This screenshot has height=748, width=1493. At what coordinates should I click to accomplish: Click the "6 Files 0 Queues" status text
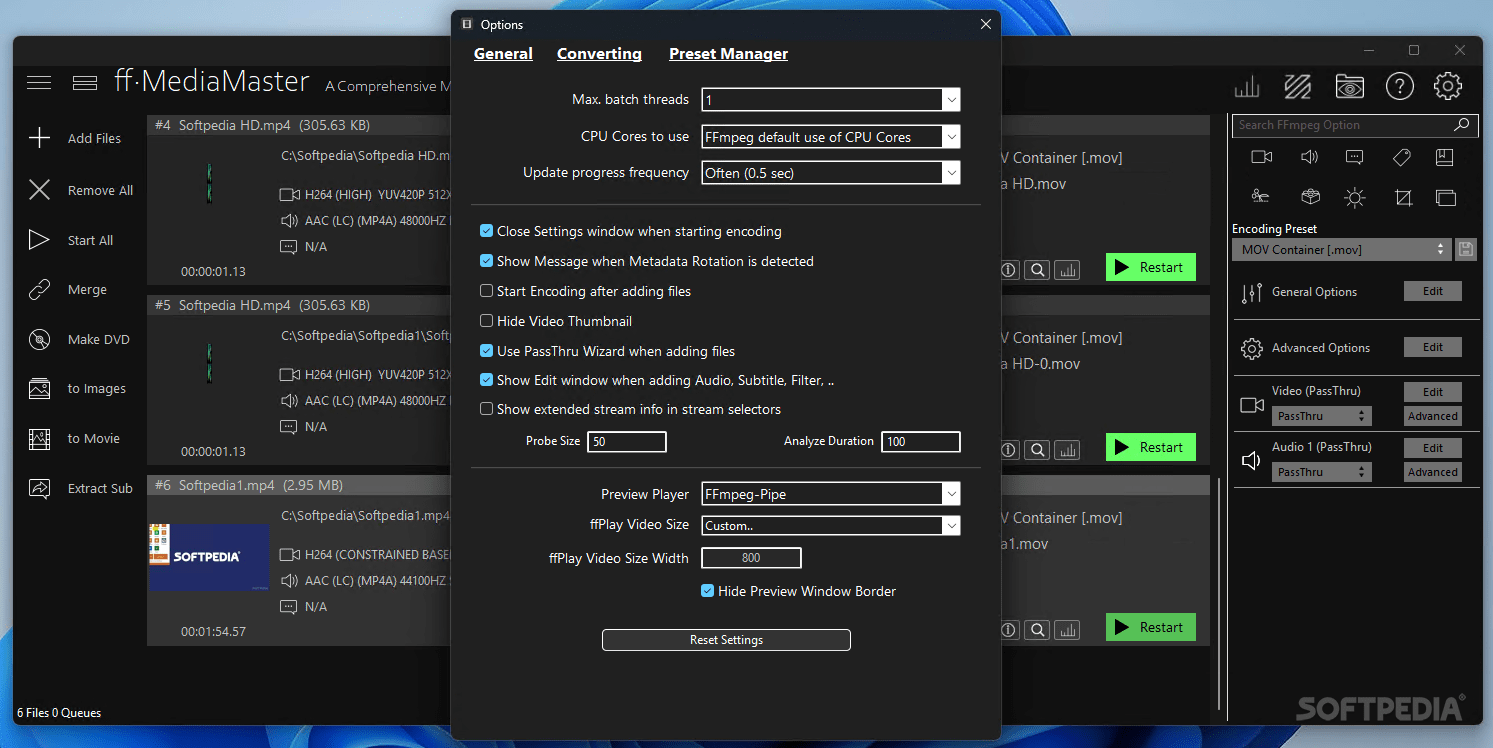point(59,713)
